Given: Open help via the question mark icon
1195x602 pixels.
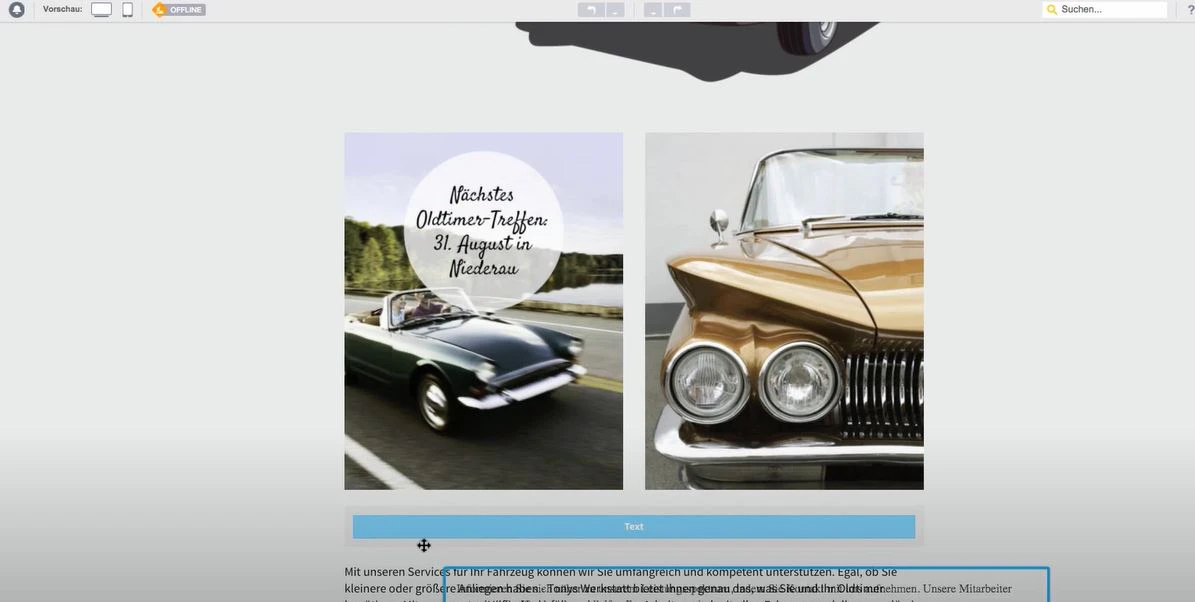Looking at the screenshot, I should pos(1189,8).
